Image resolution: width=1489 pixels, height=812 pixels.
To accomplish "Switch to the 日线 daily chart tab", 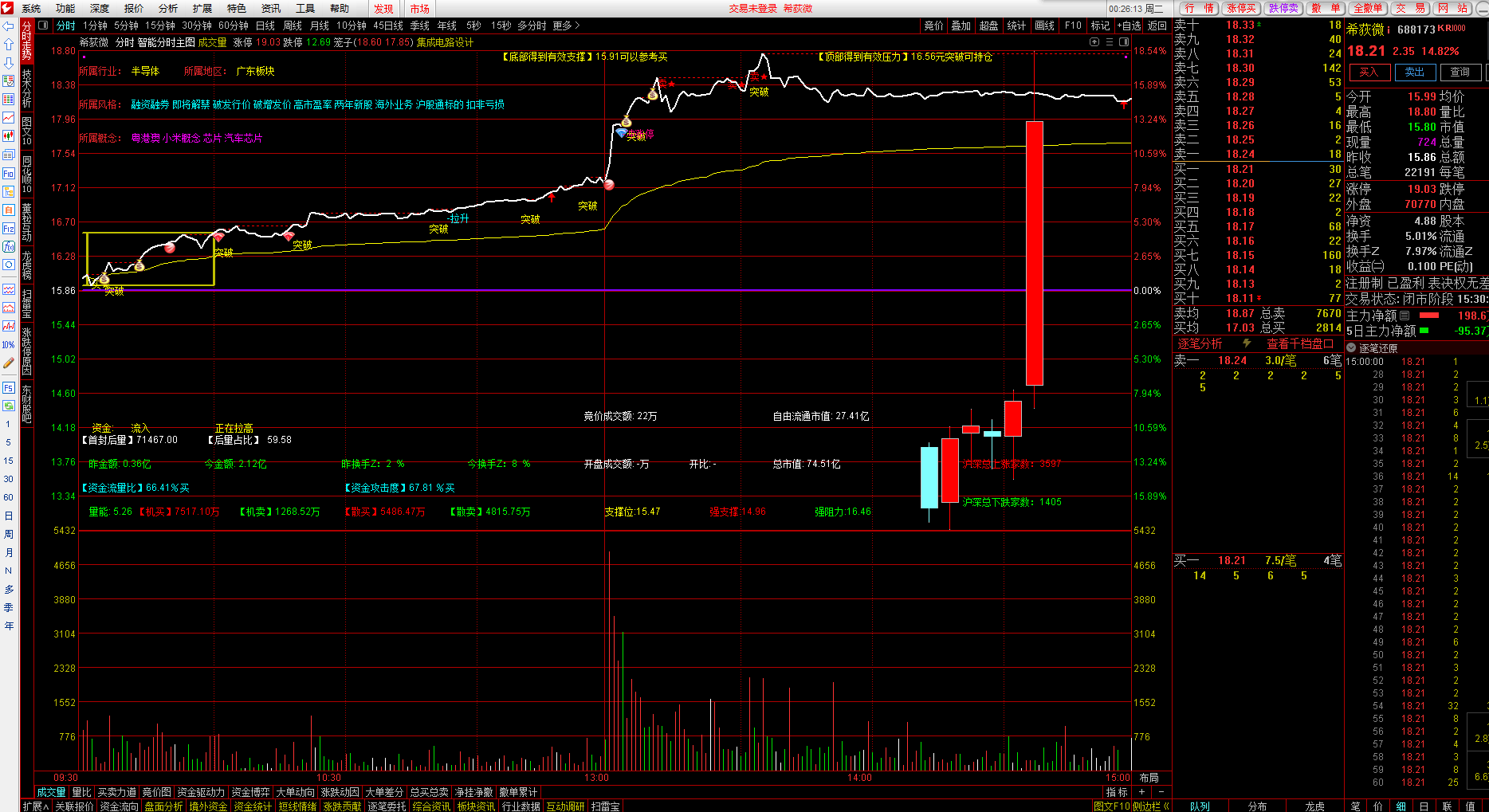I will point(265,25).
